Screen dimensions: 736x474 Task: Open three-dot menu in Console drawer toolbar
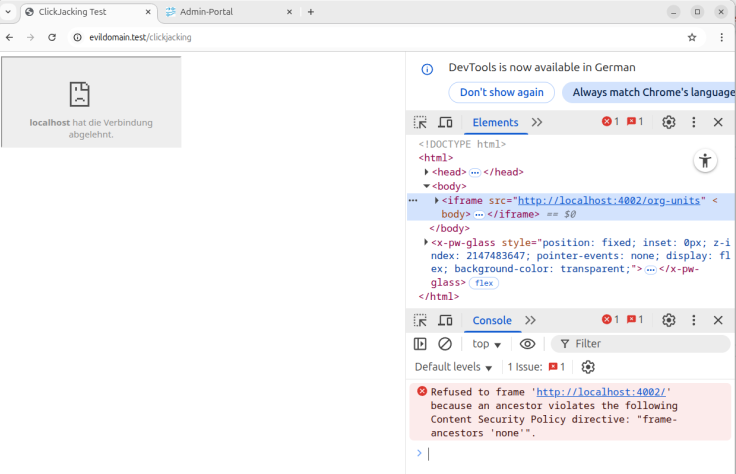(x=694, y=320)
